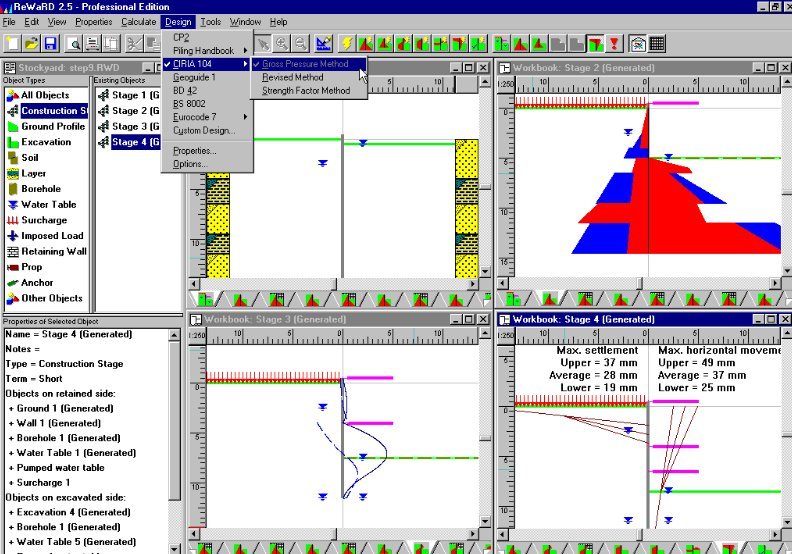Screen dimensions: 792x554
Task: Click the yellow lightning calculate icon
Action: (346, 44)
